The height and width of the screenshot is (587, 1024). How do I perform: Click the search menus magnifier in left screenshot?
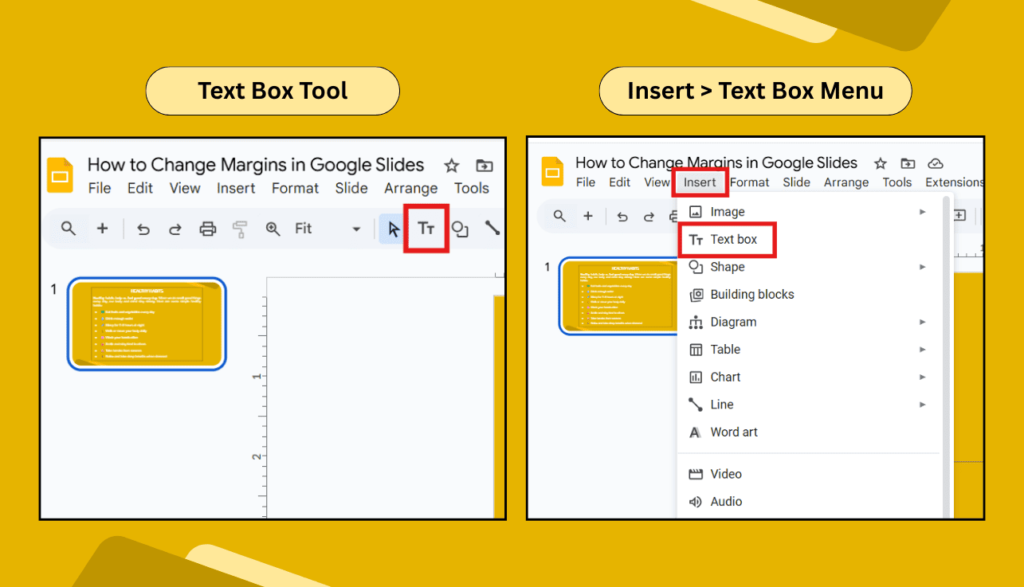(x=68, y=229)
